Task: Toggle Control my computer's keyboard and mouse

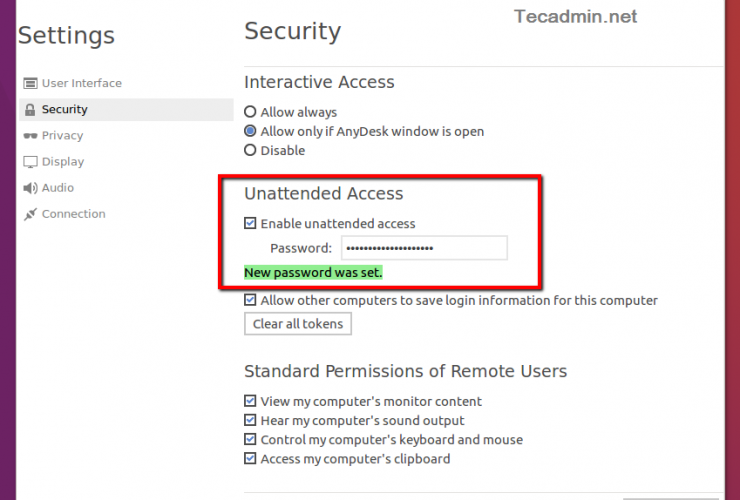Action: pyautogui.click(x=251, y=440)
